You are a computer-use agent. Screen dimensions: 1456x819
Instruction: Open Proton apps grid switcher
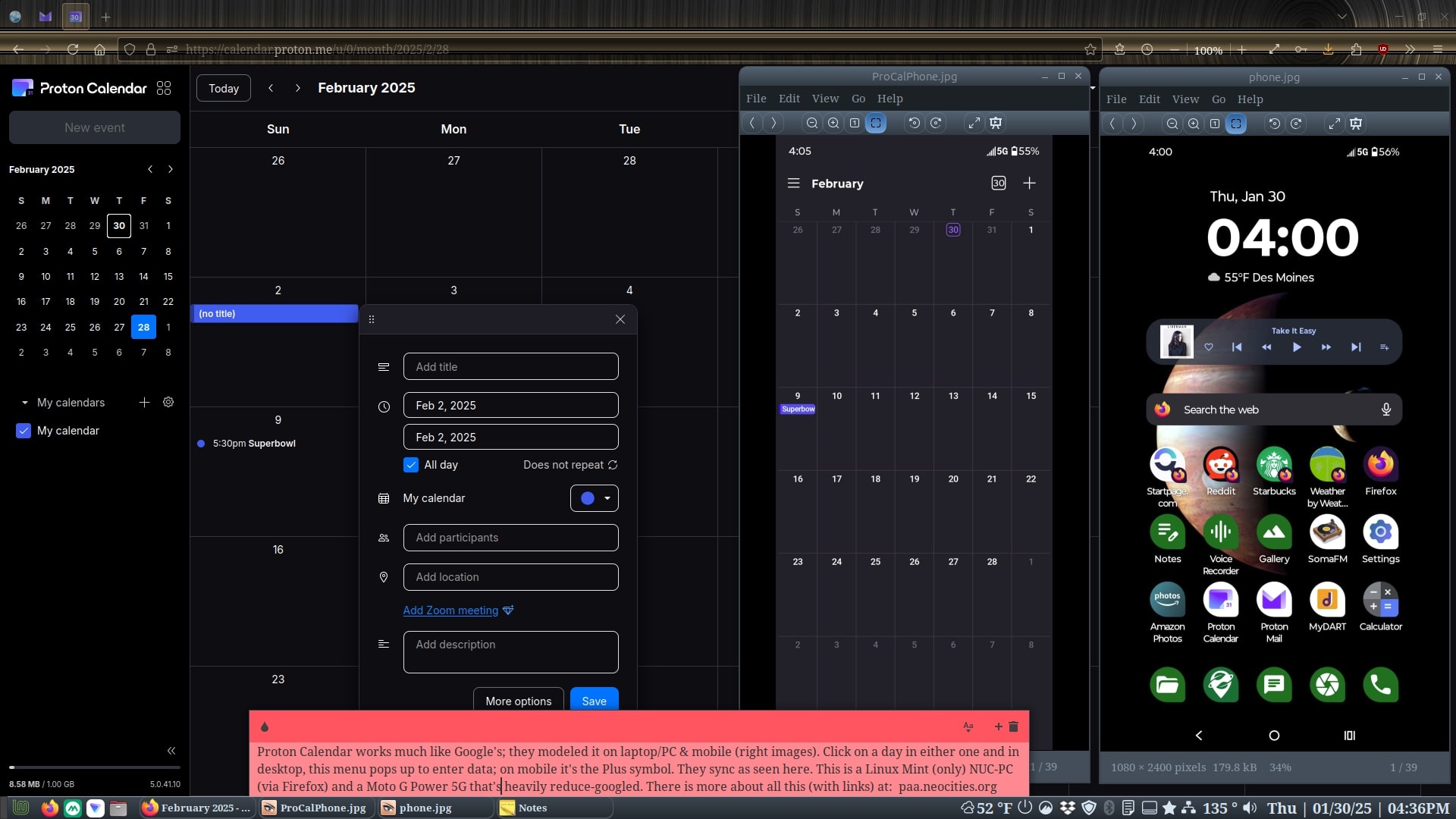coord(164,88)
